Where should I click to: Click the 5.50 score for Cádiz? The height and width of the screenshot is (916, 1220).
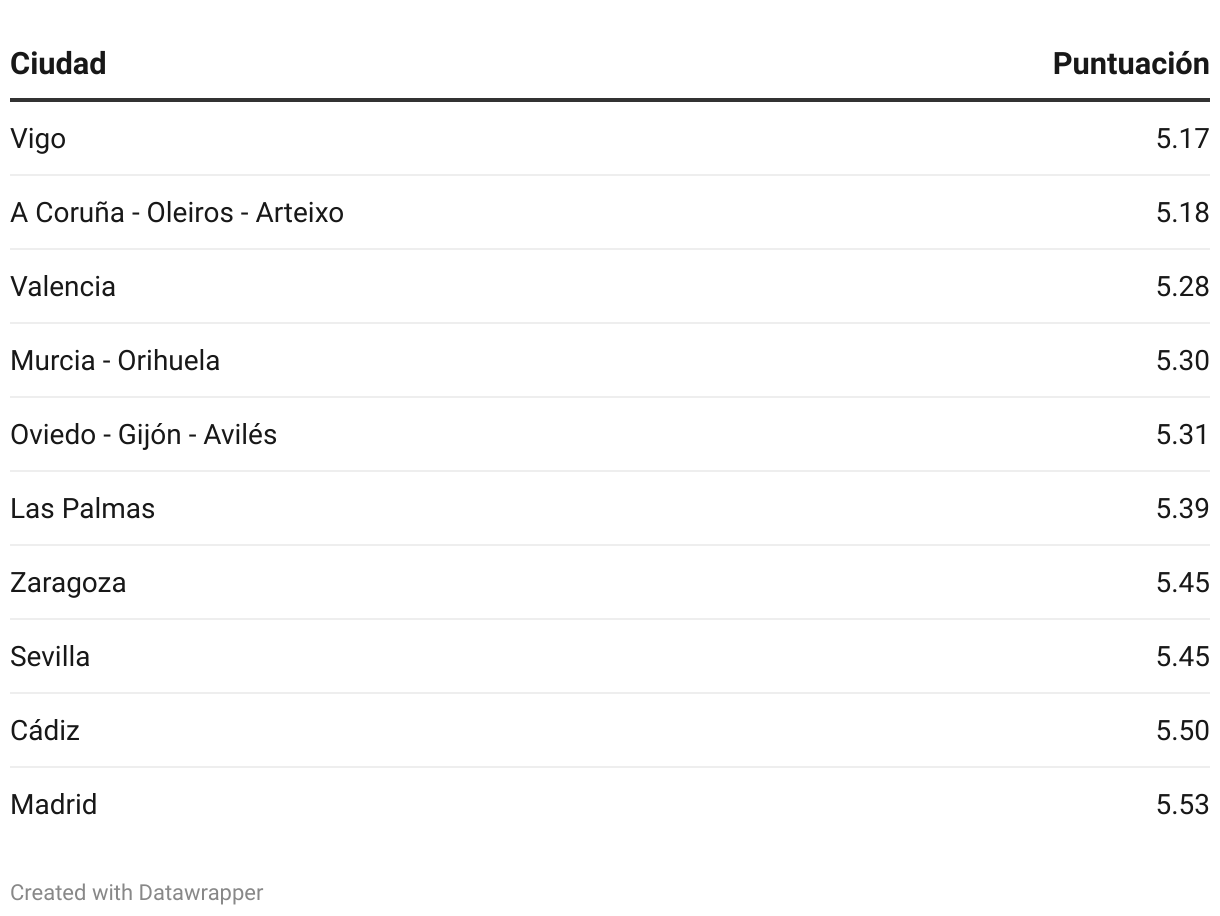click(1183, 731)
